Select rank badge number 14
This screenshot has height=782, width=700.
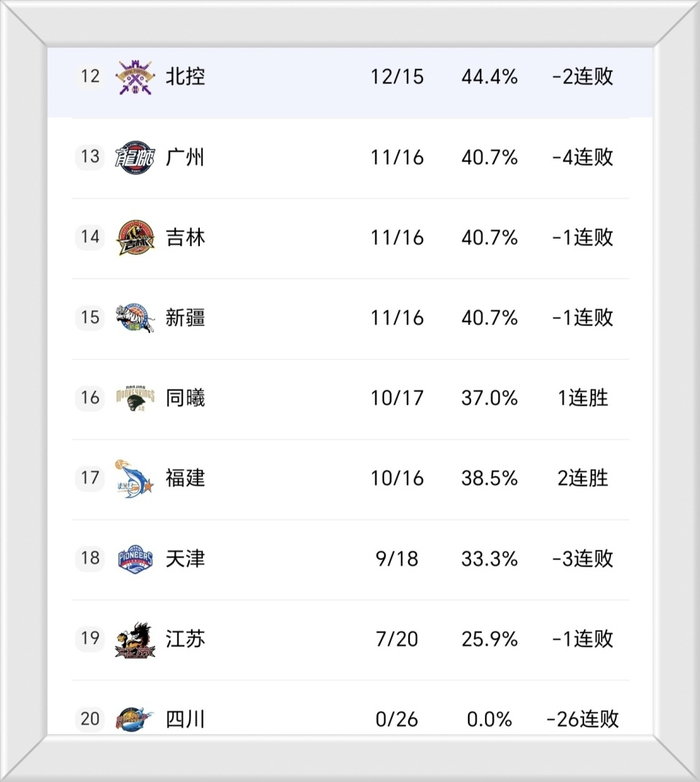[90, 237]
